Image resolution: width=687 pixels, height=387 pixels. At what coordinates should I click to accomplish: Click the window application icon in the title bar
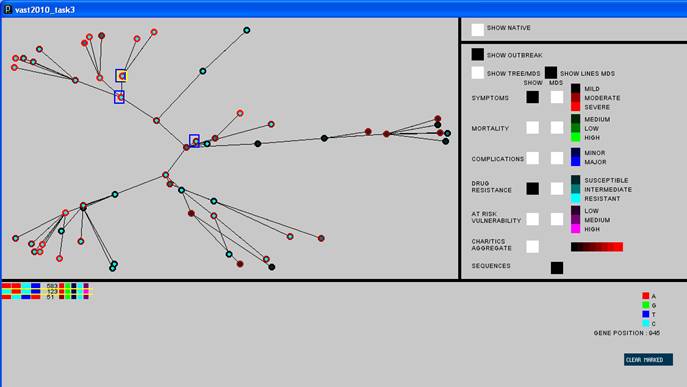click(x=7, y=9)
